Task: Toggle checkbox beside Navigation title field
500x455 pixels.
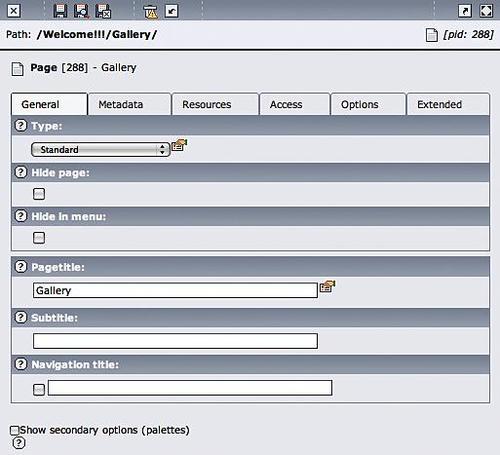Action: (39, 389)
